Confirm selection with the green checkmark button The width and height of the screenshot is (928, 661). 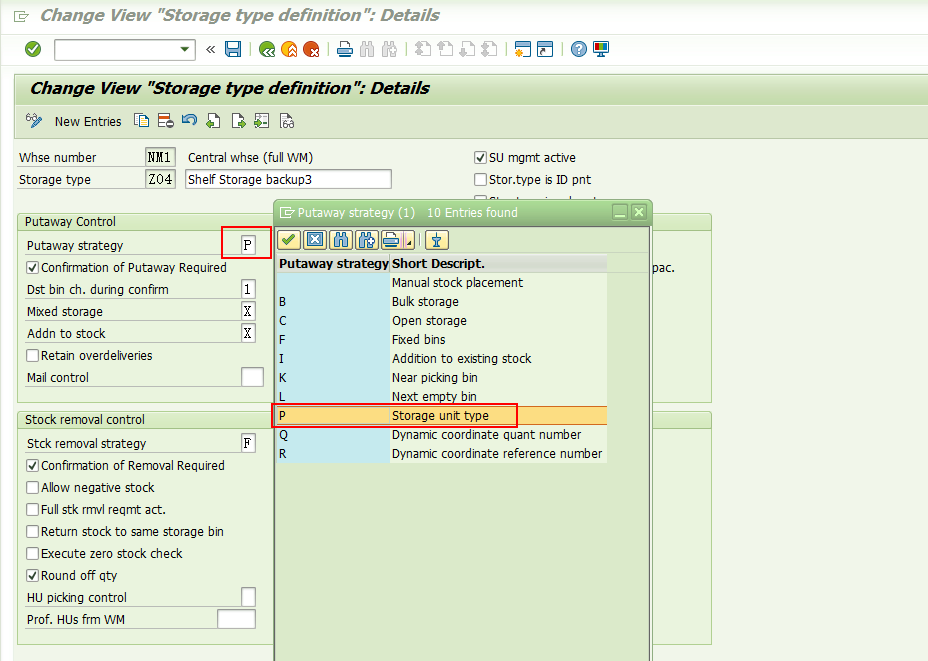coord(287,240)
